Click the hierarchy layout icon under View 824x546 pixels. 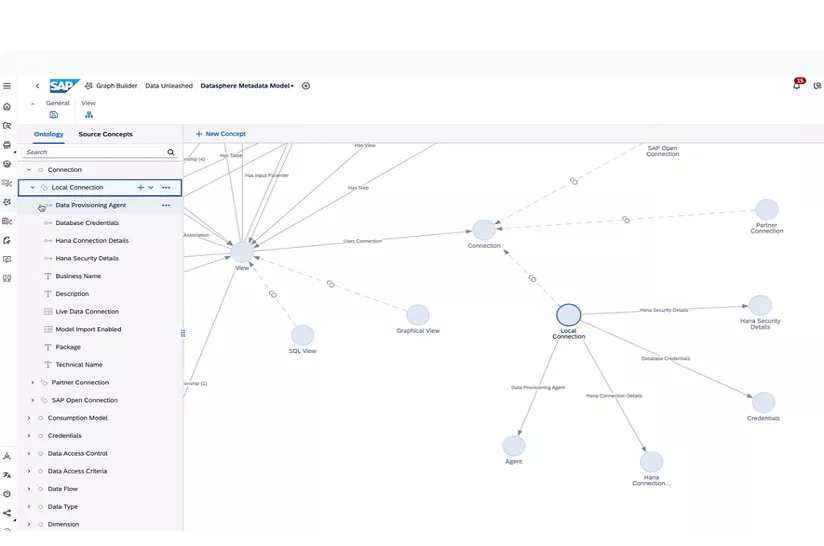tap(89, 115)
